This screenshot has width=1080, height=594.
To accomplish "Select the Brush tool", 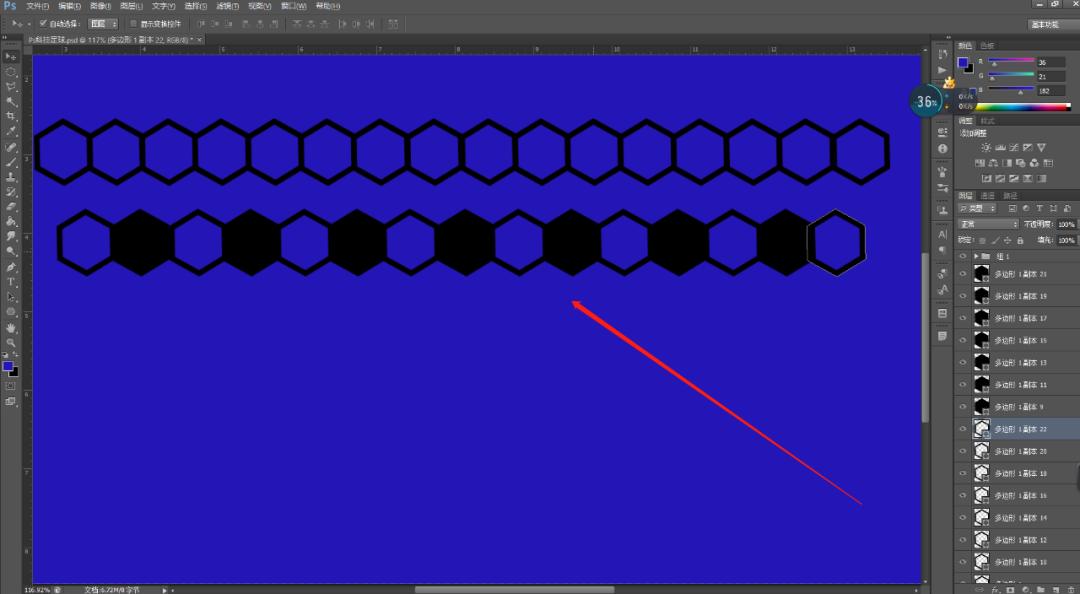I will point(10,163).
